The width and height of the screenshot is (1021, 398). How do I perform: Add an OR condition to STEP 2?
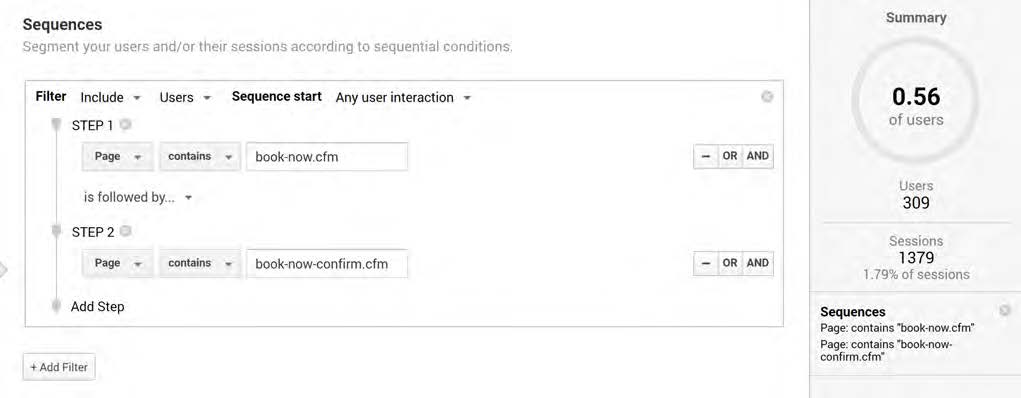coord(729,263)
